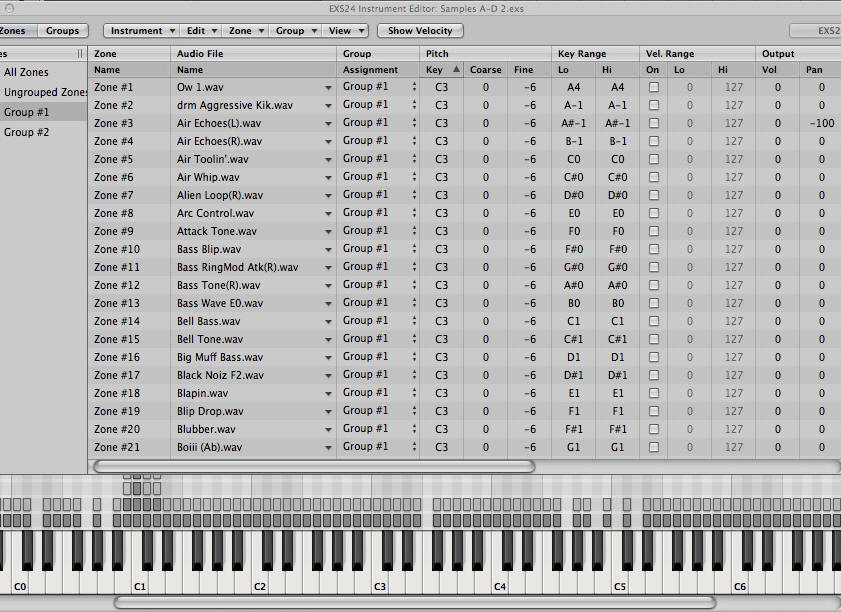Toggle velocity range On for Zone #5

coord(653,159)
